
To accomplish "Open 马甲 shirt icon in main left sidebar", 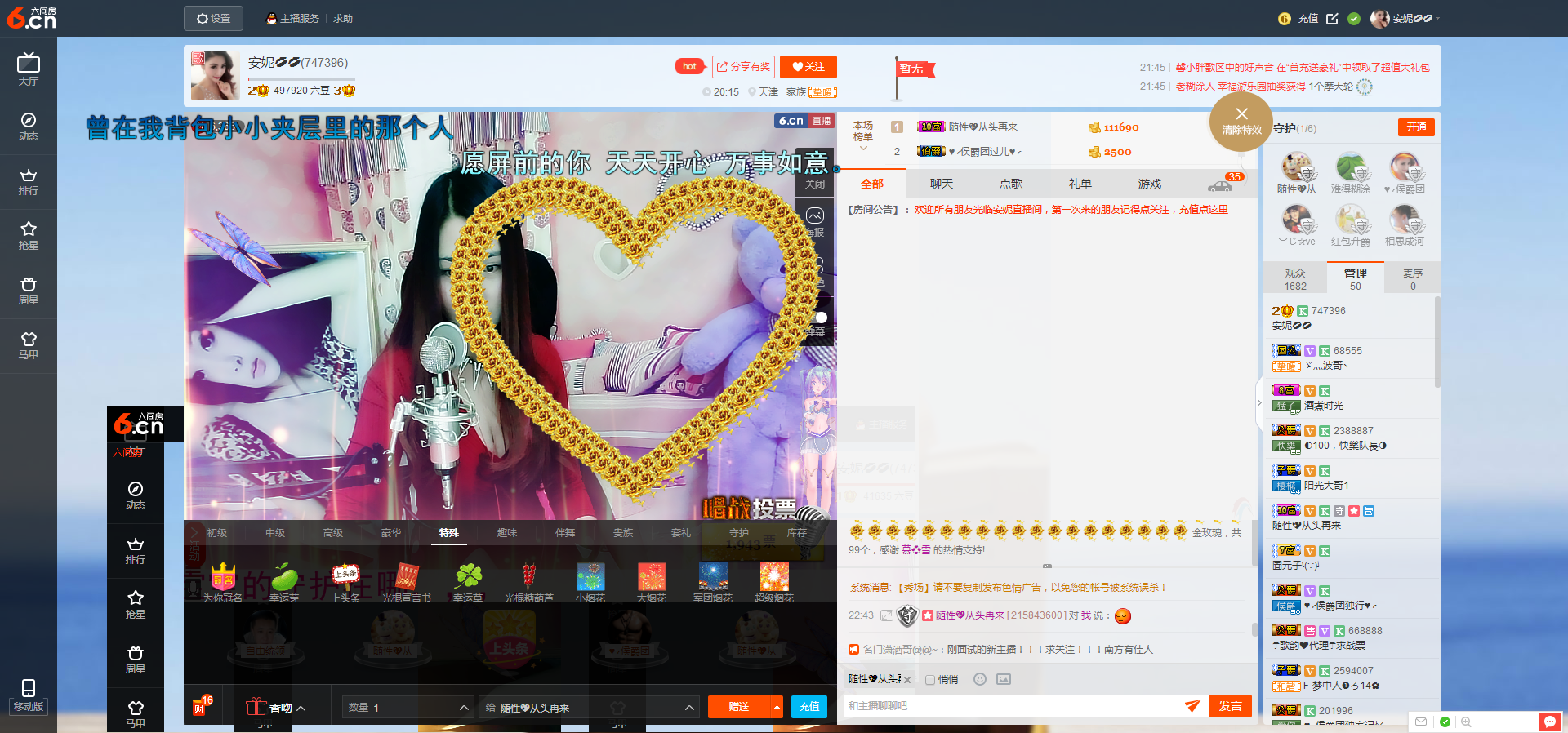I will pyautogui.click(x=28, y=345).
